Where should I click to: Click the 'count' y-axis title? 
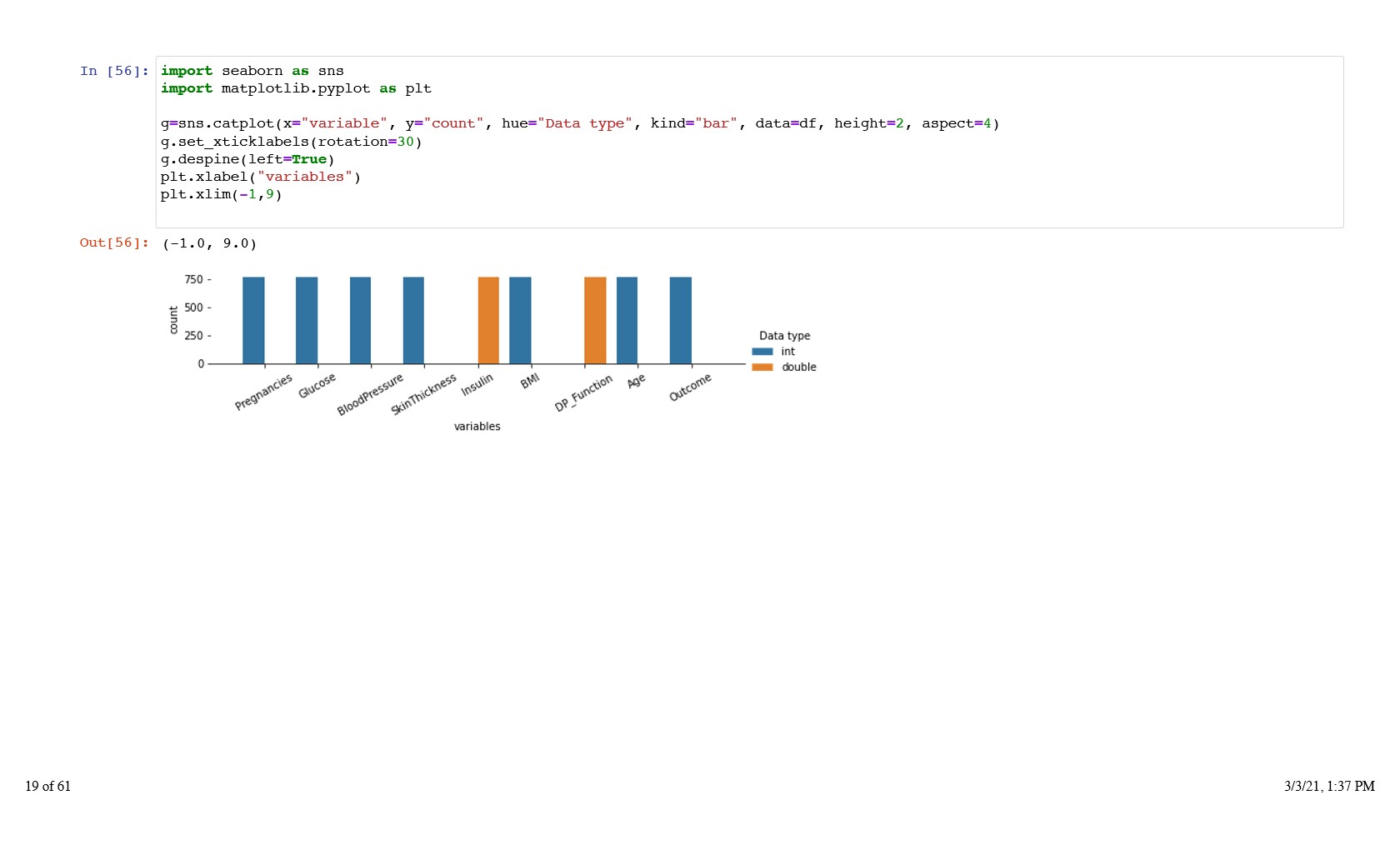tap(173, 320)
